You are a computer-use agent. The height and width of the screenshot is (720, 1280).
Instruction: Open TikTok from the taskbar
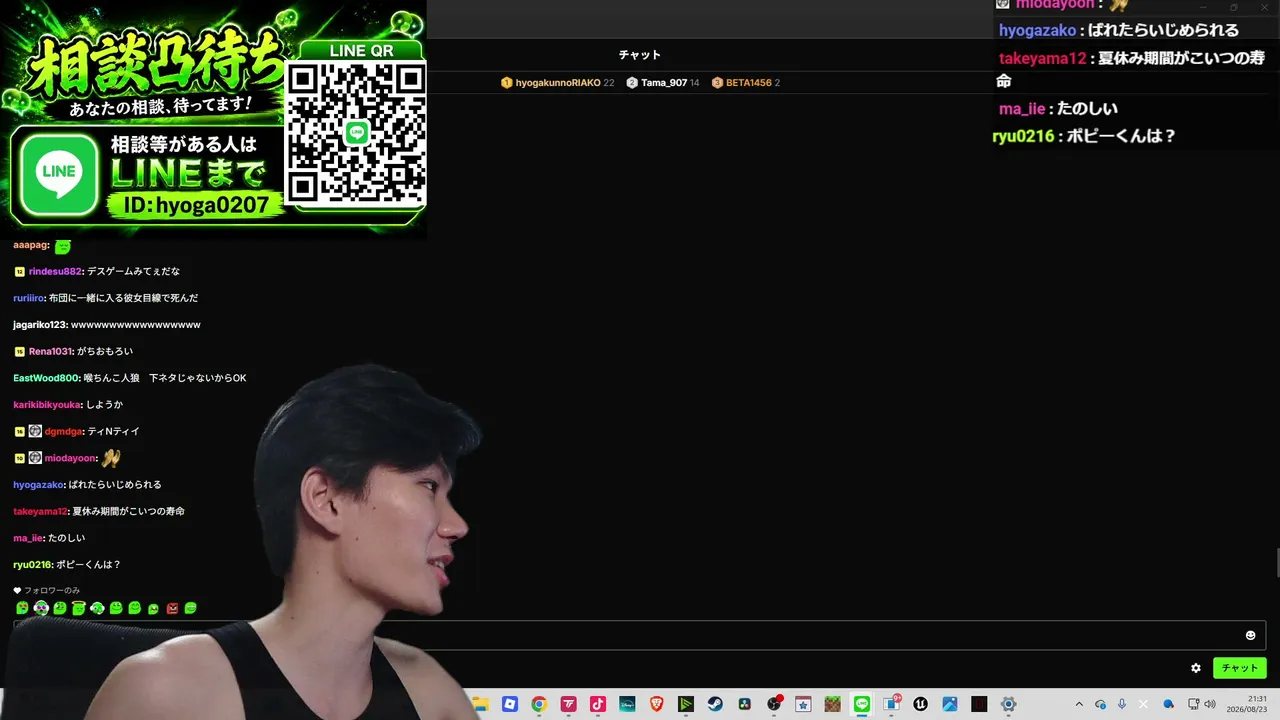click(x=598, y=704)
